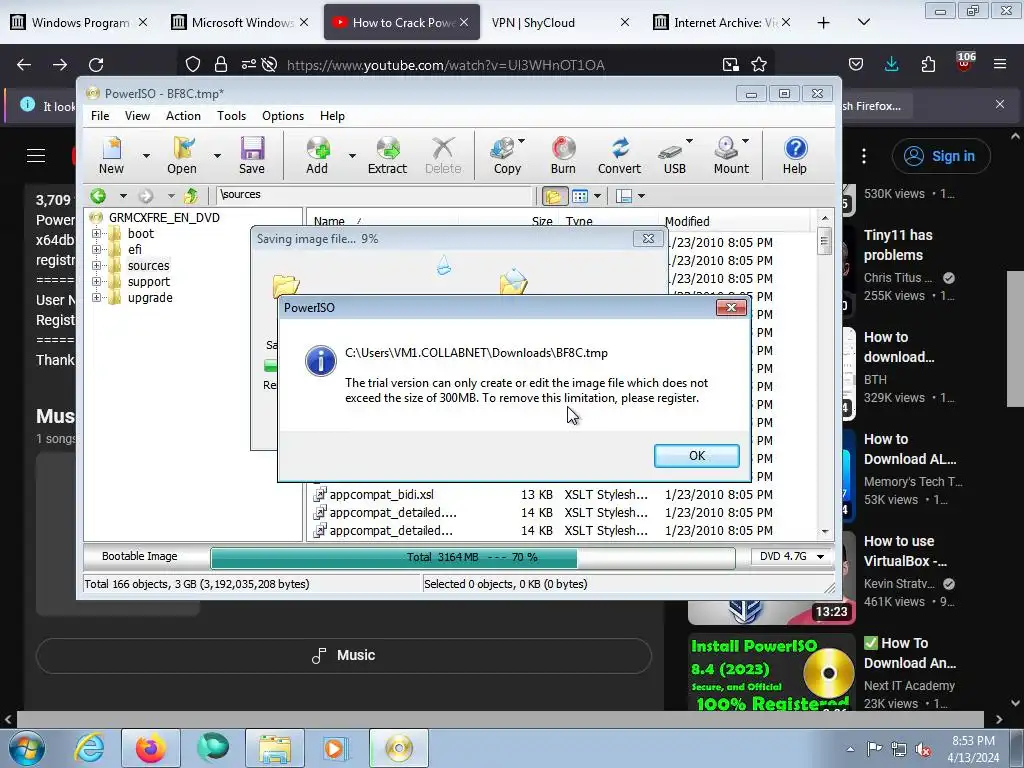Viewport: 1024px width, 768px height.
Task: Click the Firefox bookmark star icon
Action: pos(759,64)
